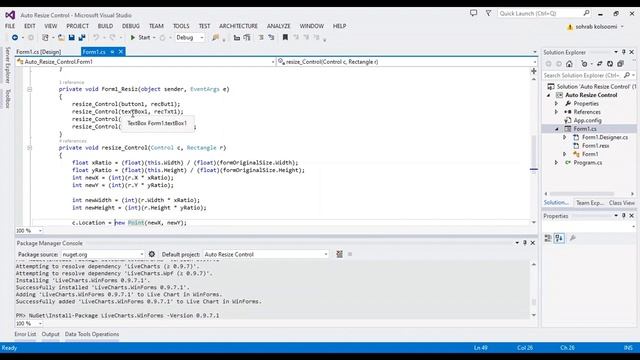Click the Navigate Backward toolbar icon
This screenshot has width=640, height=360.
tap(15, 38)
